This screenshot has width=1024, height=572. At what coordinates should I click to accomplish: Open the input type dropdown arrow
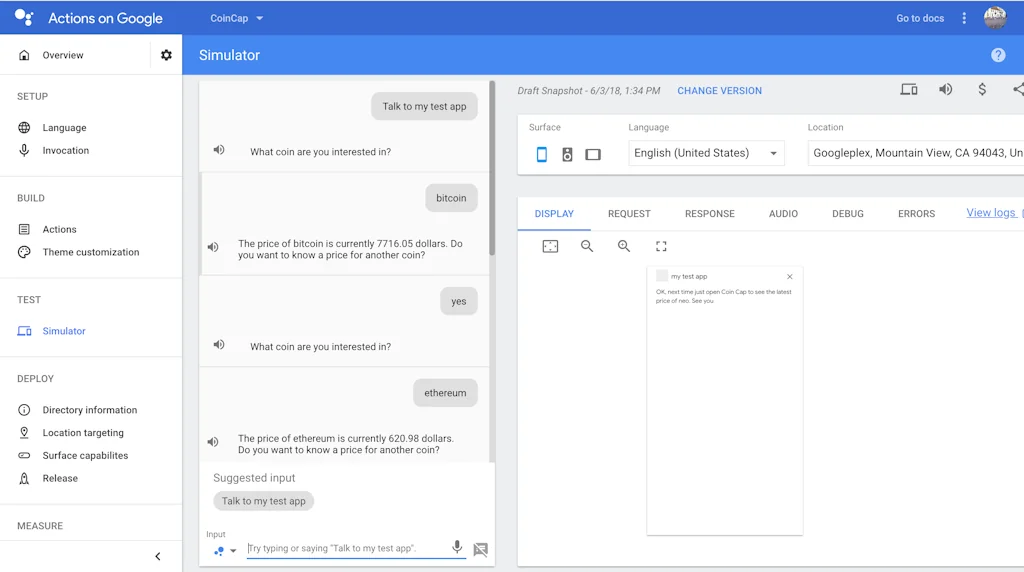tap(233, 550)
